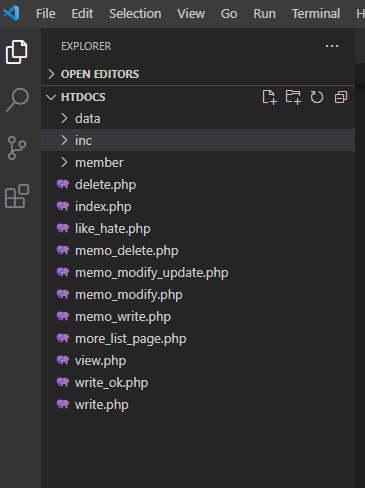Click PHP icon beside write.php
This screenshot has height=488, width=365.
point(63,404)
